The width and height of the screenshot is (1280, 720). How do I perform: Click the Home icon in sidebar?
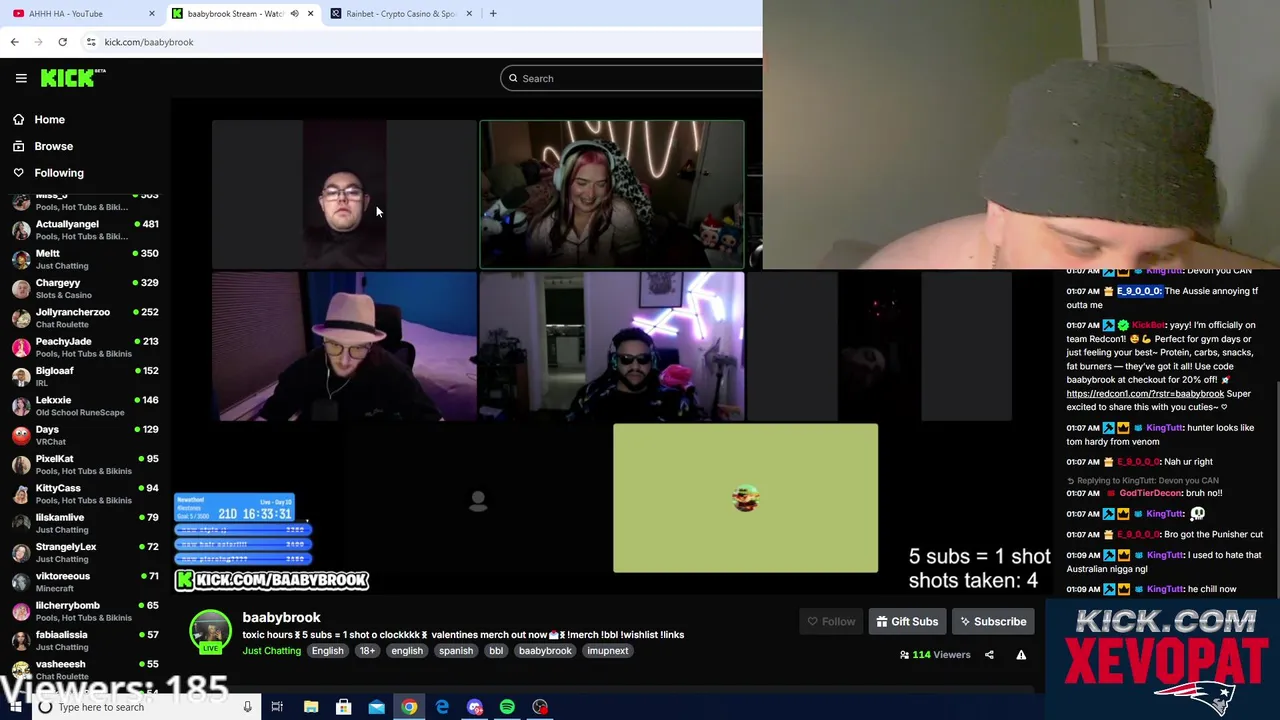coord(18,119)
